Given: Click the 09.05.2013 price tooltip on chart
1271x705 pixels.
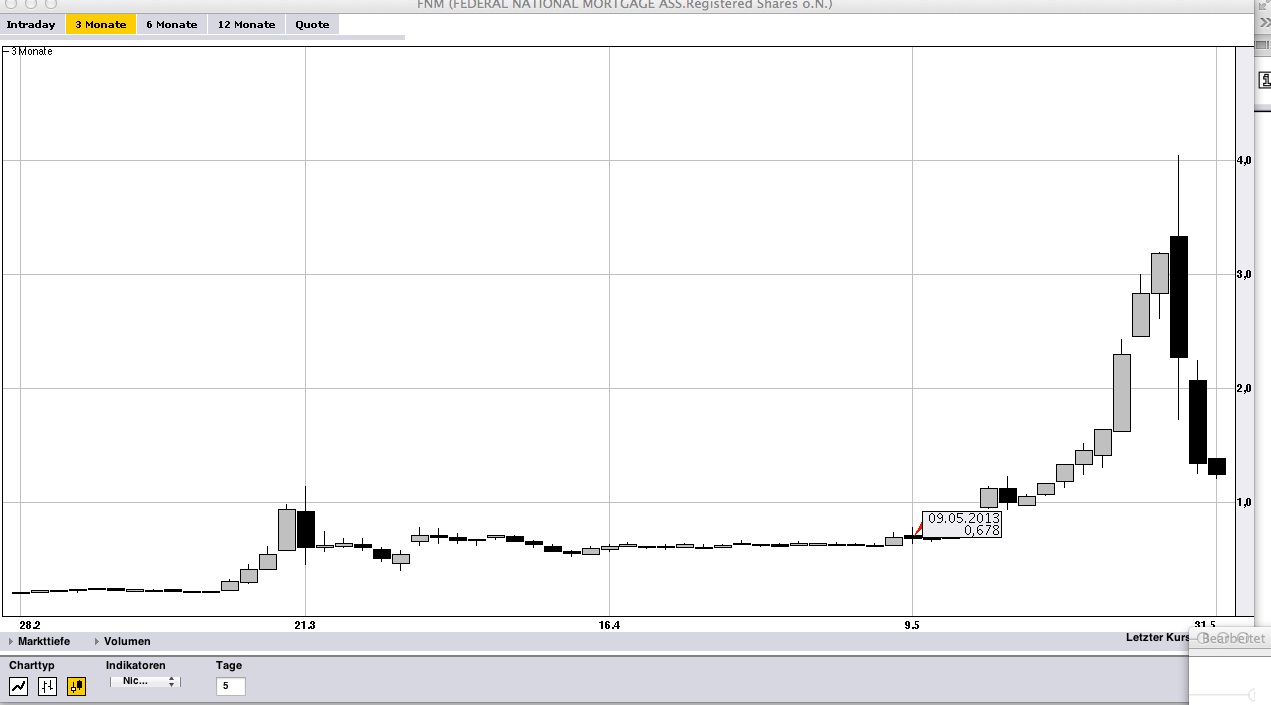Looking at the screenshot, I should 963,525.
